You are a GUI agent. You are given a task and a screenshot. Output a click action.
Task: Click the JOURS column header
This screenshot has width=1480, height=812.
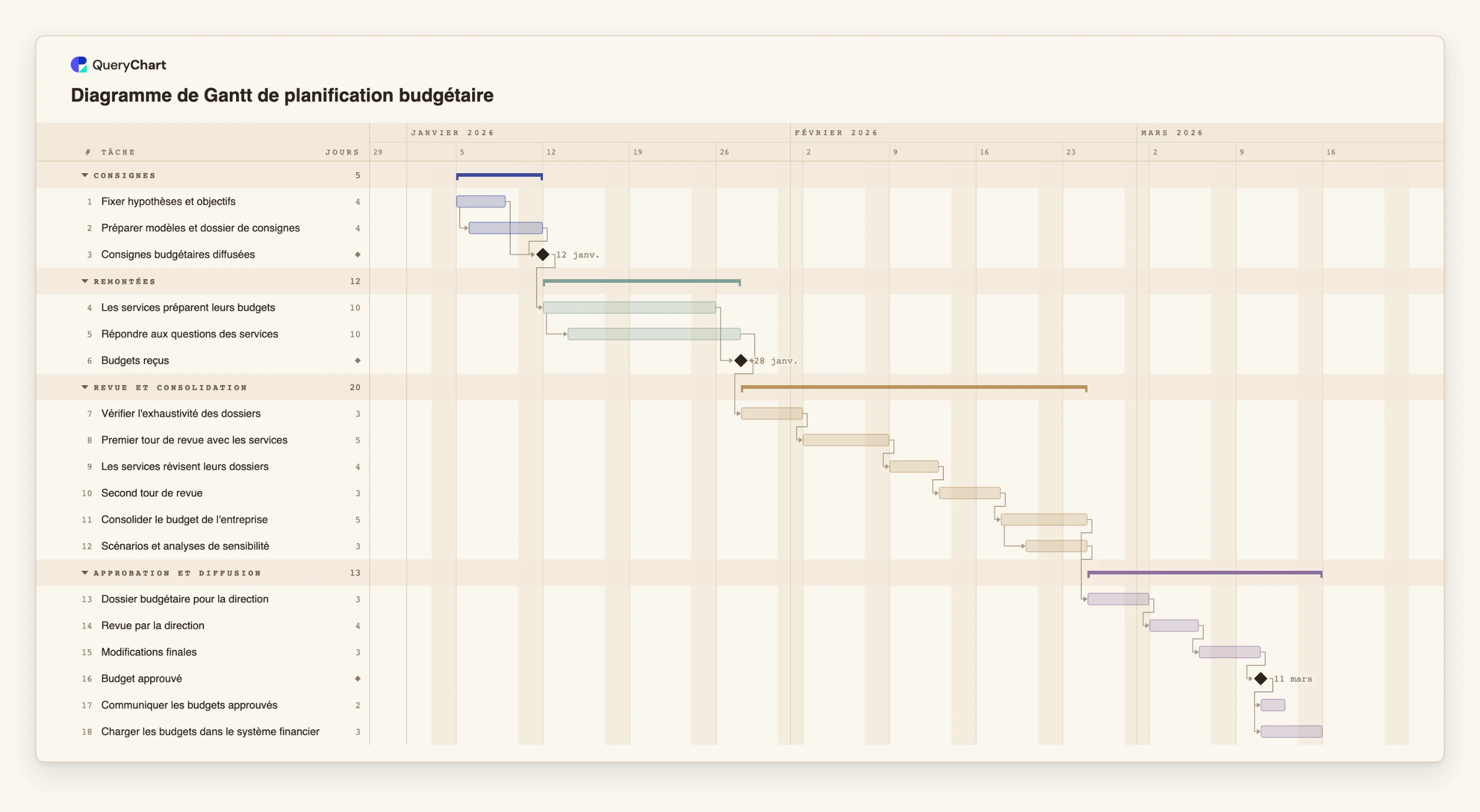click(342, 152)
